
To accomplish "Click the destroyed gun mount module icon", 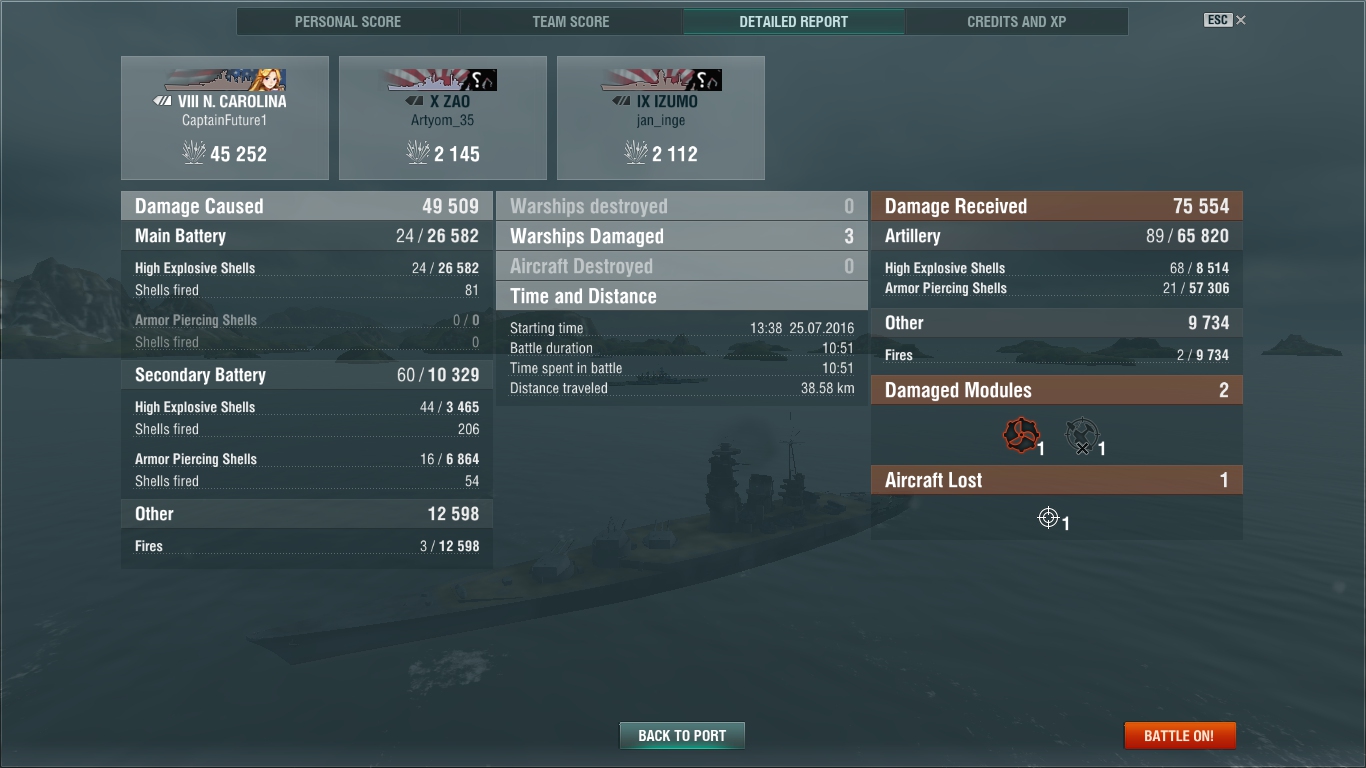I will (x=1081, y=437).
